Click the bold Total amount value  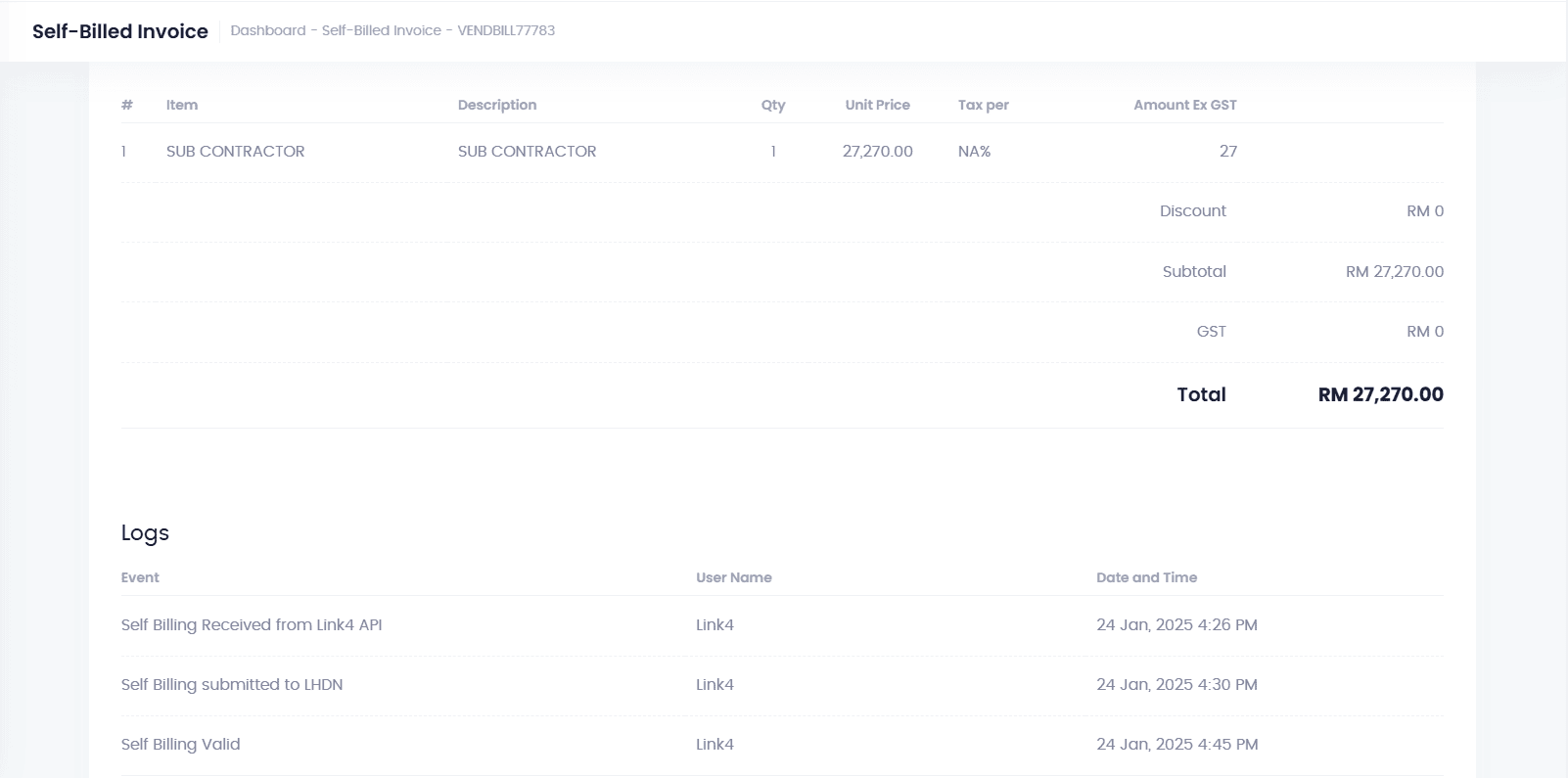pos(1380,394)
